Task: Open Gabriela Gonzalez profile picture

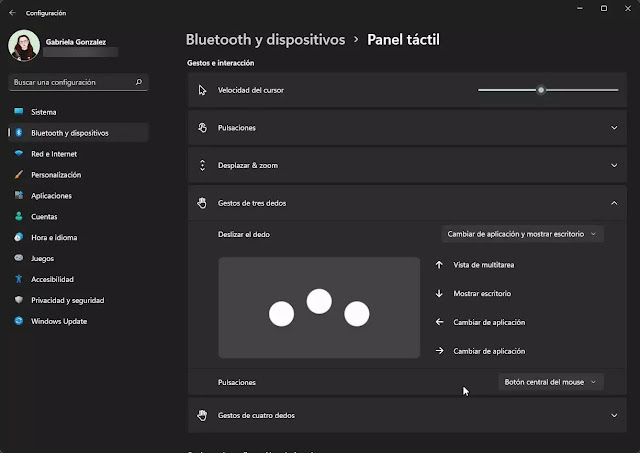Action: point(24,45)
